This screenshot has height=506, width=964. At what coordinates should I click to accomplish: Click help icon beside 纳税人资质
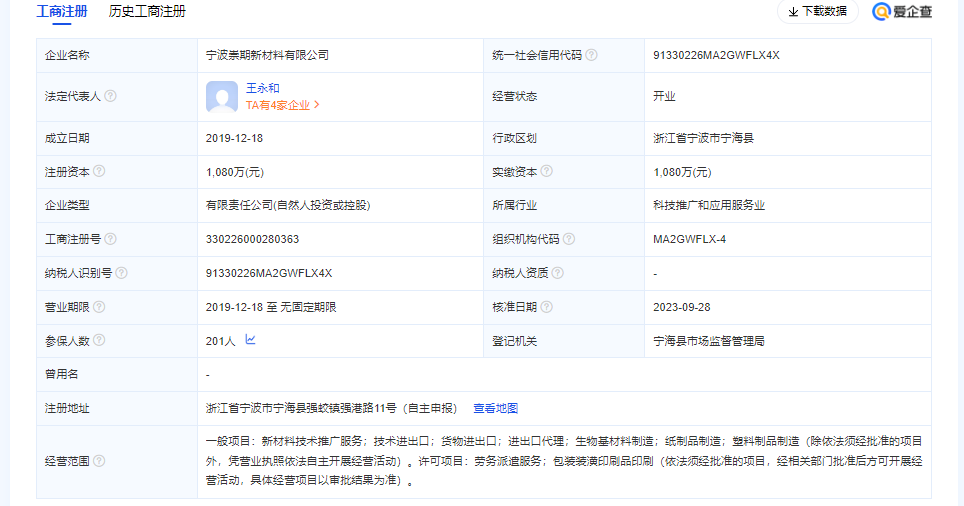coord(558,272)
